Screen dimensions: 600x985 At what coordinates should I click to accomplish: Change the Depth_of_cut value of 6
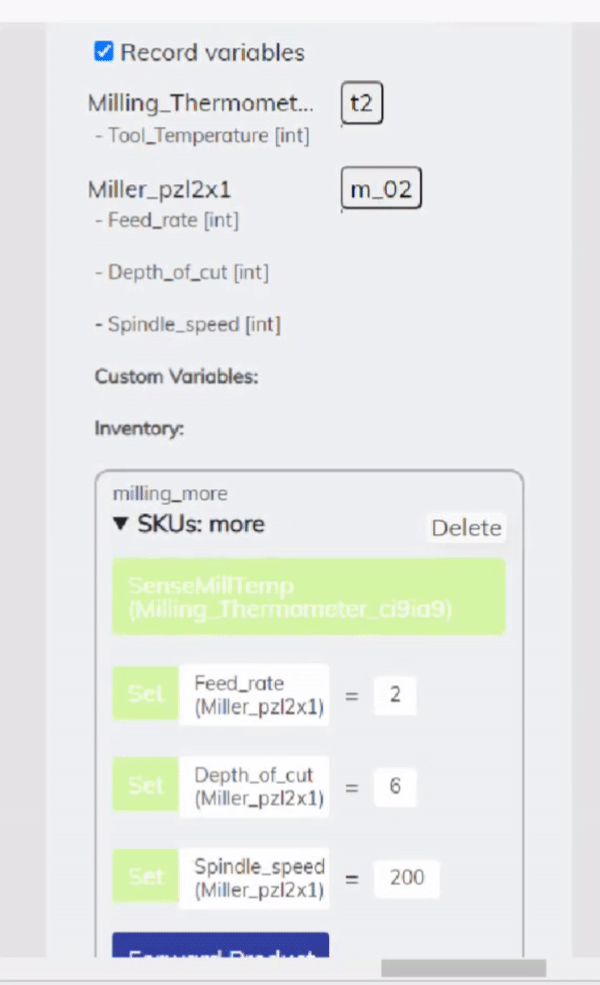click(395, 786)
